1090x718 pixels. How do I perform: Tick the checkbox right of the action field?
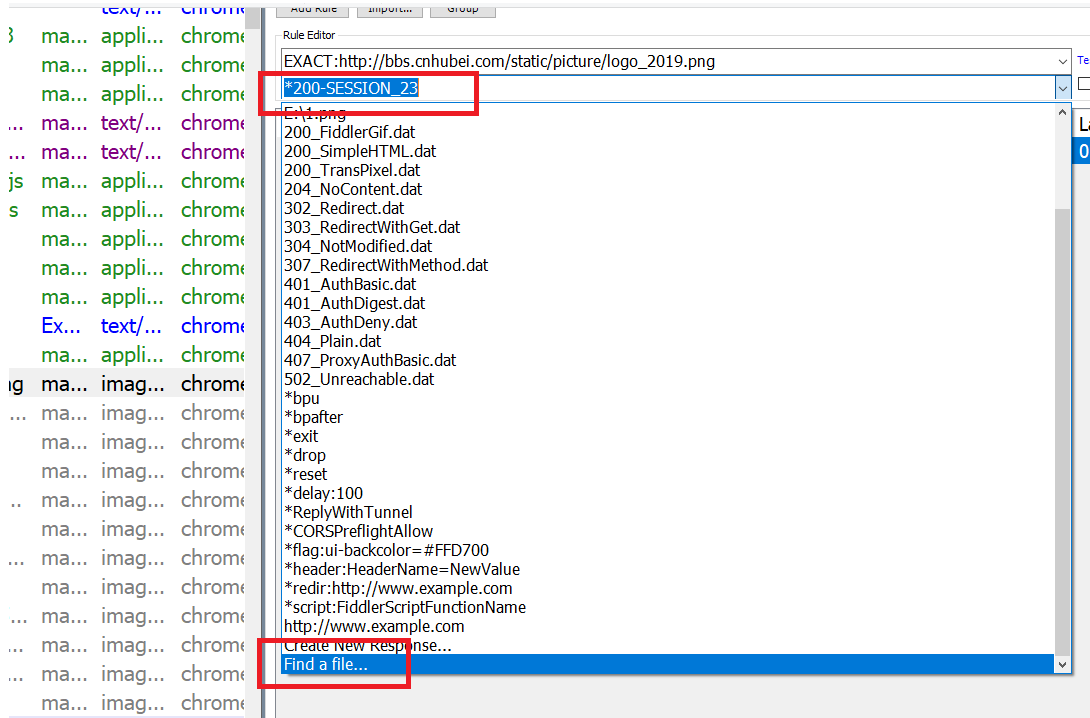[1084, 83]
